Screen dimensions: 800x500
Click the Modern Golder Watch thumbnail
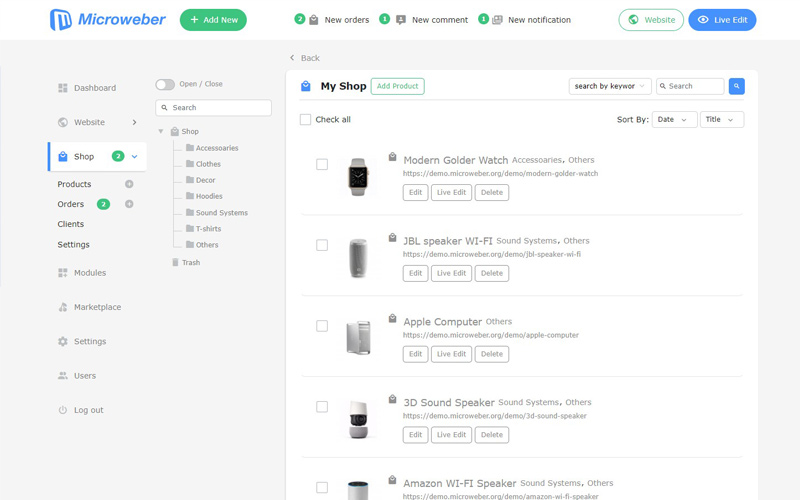tap(358, 177)
